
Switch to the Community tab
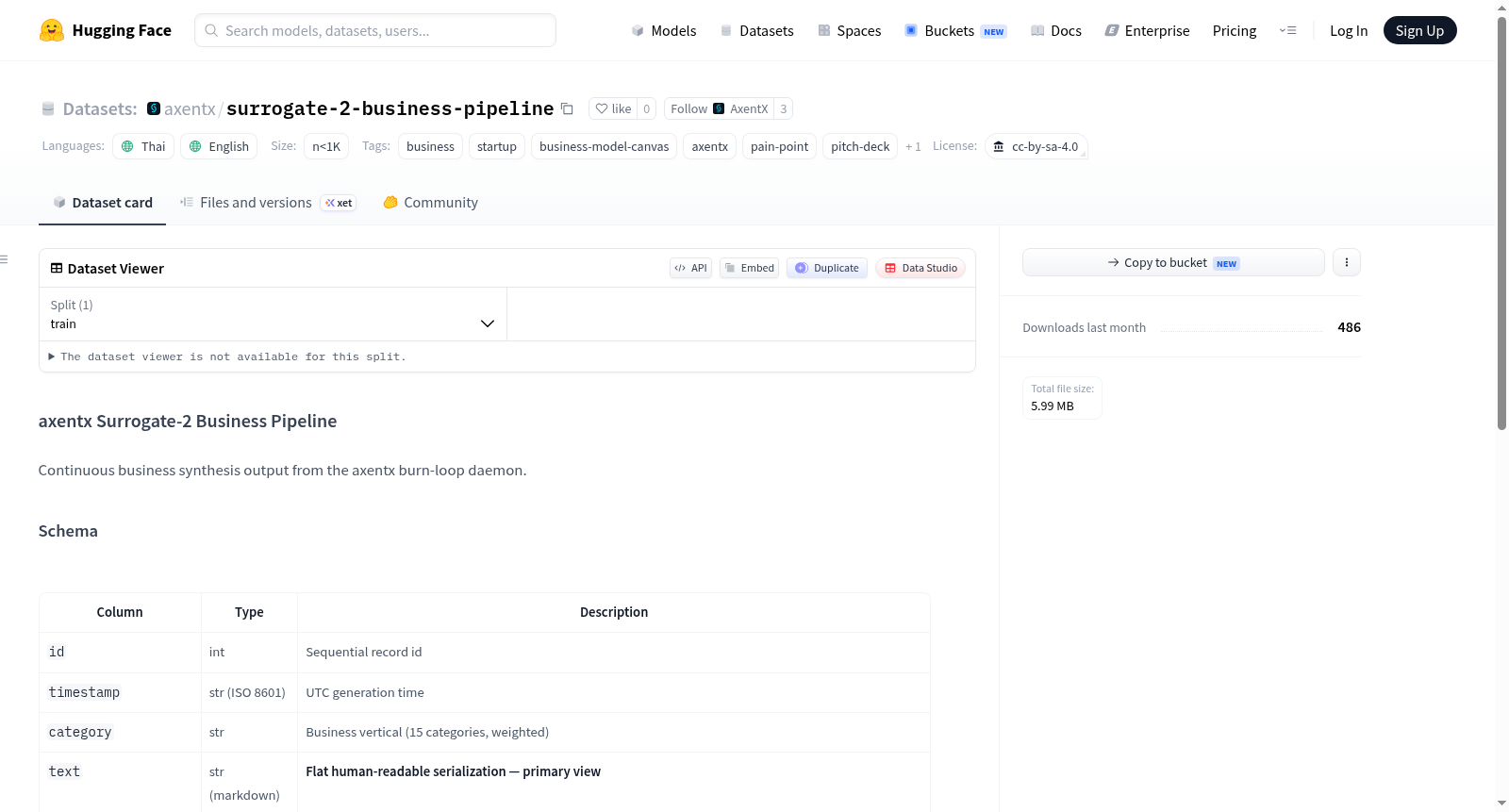click(x=430, y=203)
